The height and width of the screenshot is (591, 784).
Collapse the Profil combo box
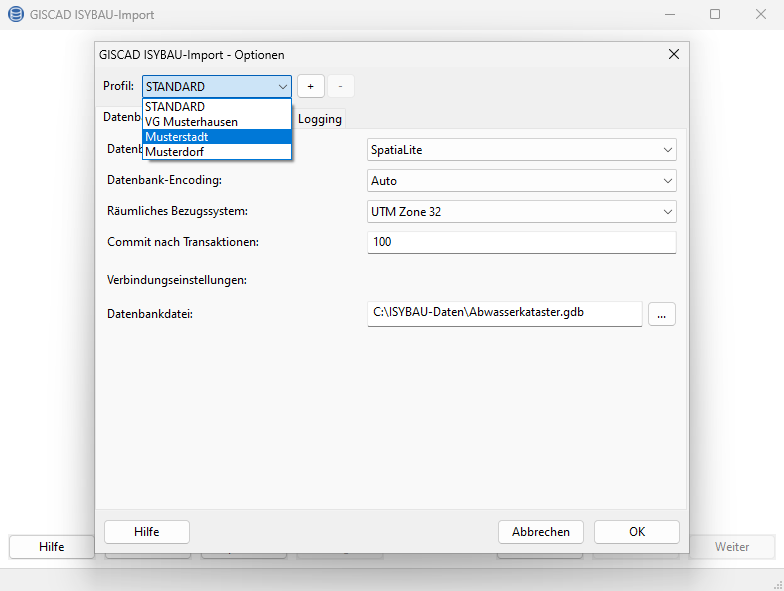click(x=283, y=86)
